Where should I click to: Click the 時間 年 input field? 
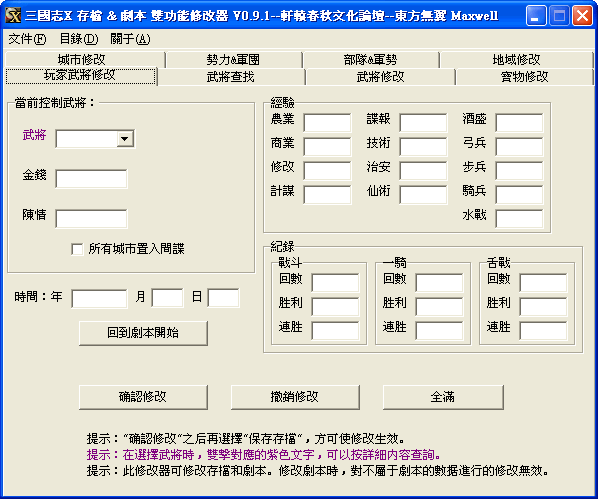coord(99,298)
